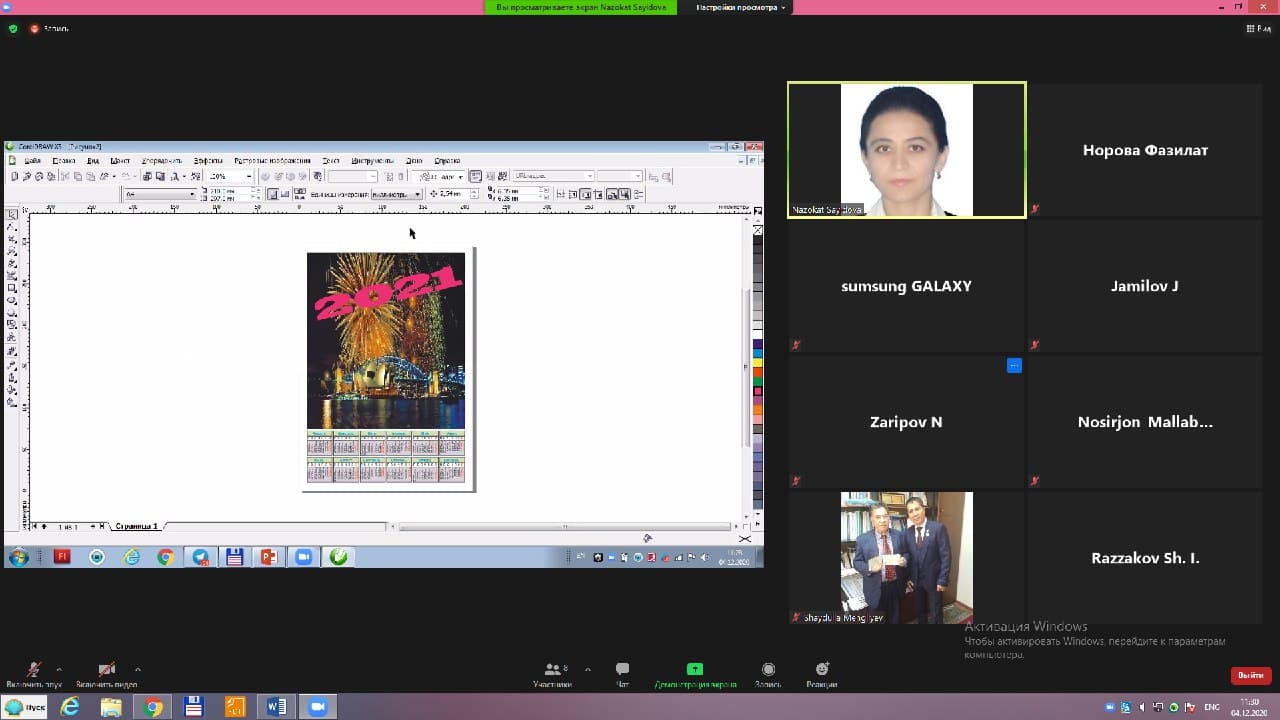Click ENG language indicator in tray
Viewport: 1280px width, 720px height.
(x=1212, y=707)
